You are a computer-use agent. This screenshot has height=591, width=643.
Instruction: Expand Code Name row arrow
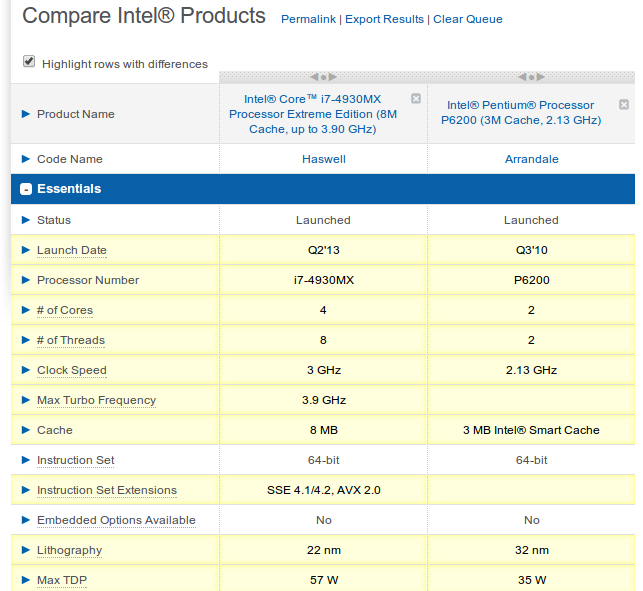coord(25,159)
